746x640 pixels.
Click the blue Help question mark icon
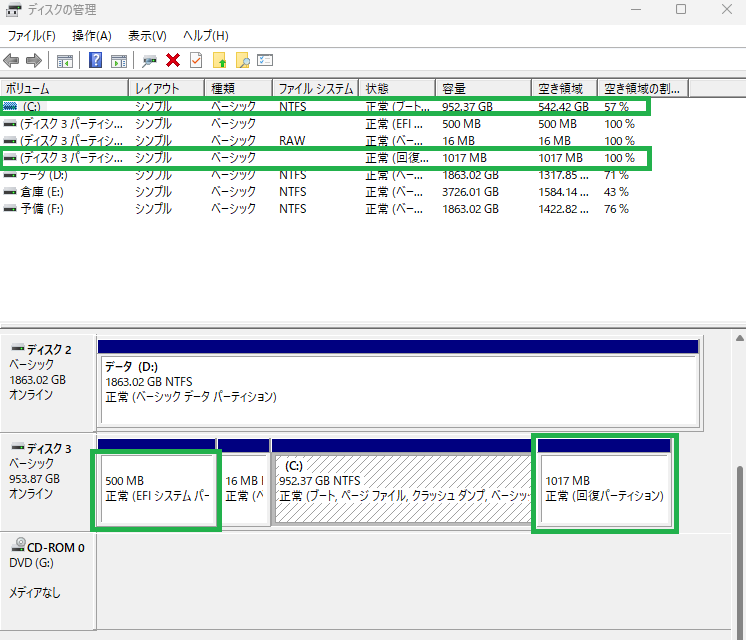click(96, 61)
